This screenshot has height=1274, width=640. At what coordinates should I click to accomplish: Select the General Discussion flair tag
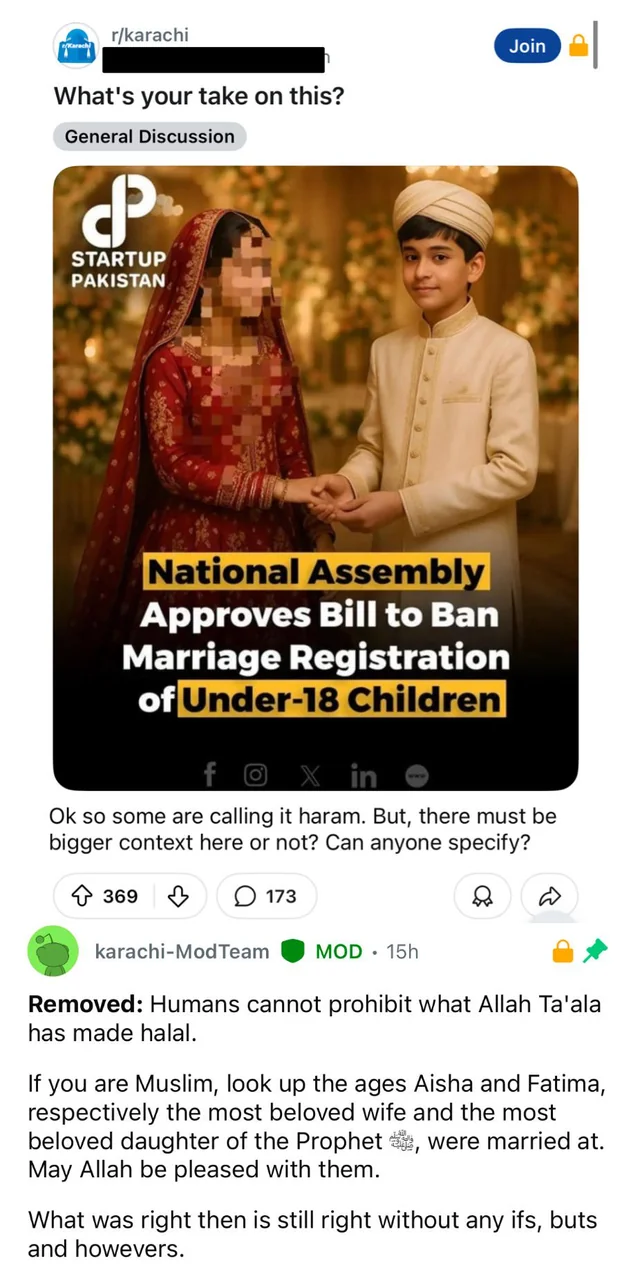click(x=150, y=136)
